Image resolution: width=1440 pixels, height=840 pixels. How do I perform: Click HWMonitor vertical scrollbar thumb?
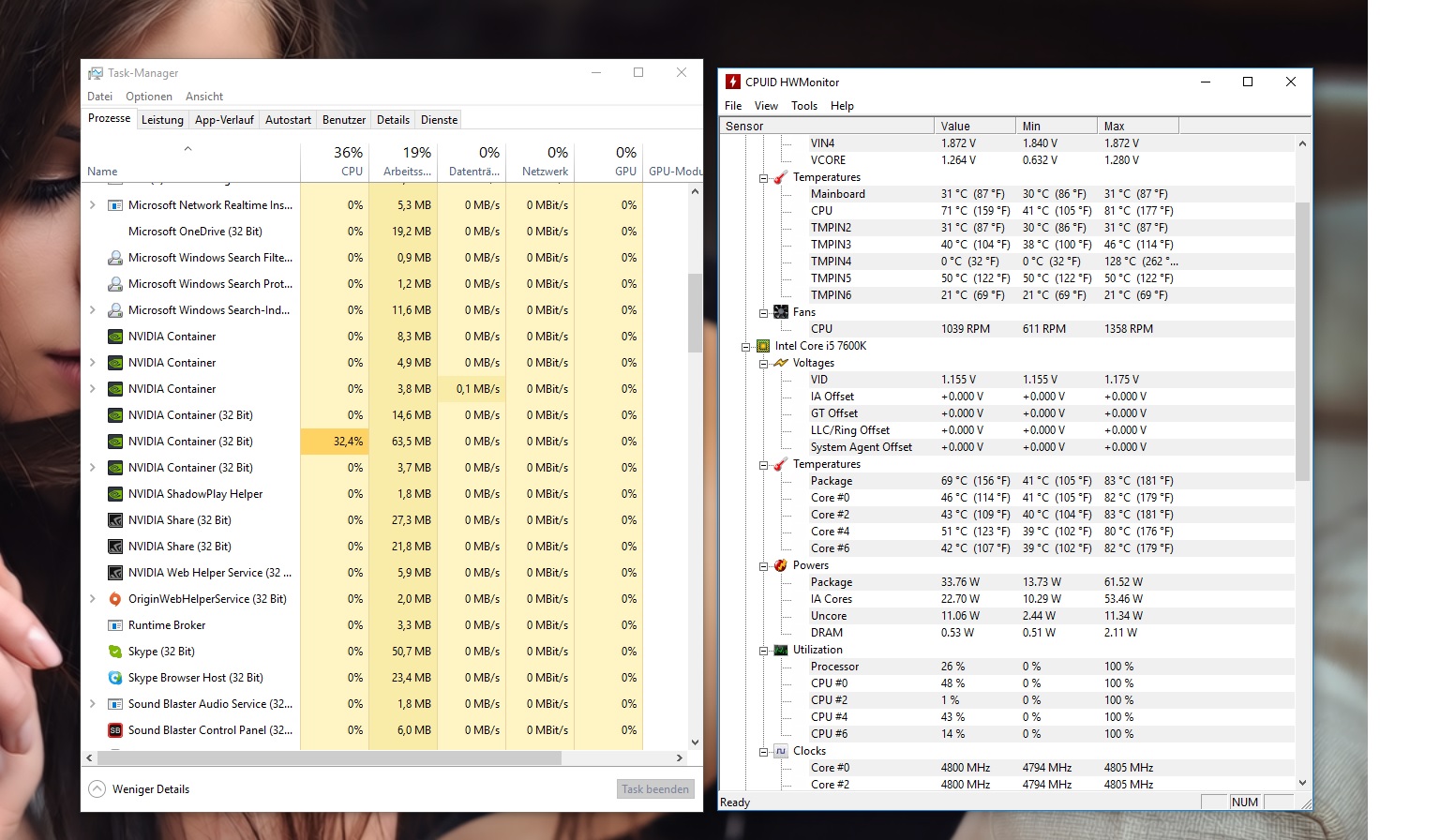[1302, 341]
